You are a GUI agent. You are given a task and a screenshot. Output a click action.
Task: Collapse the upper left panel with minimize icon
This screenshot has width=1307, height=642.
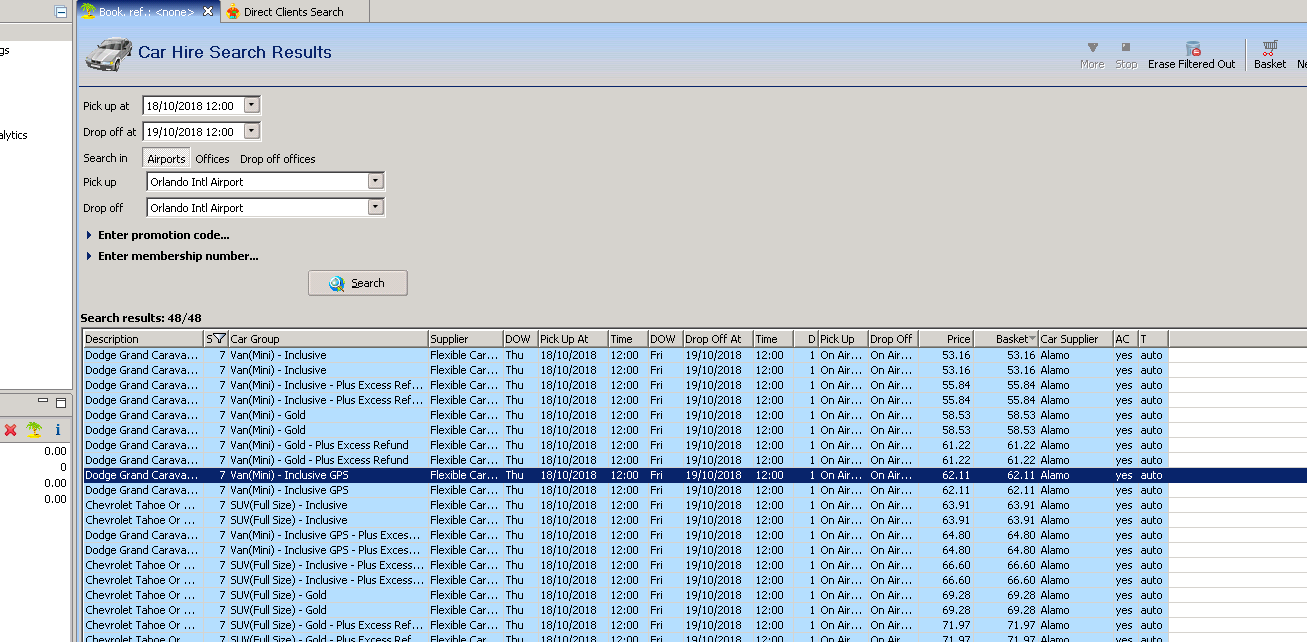pos(61,12)
